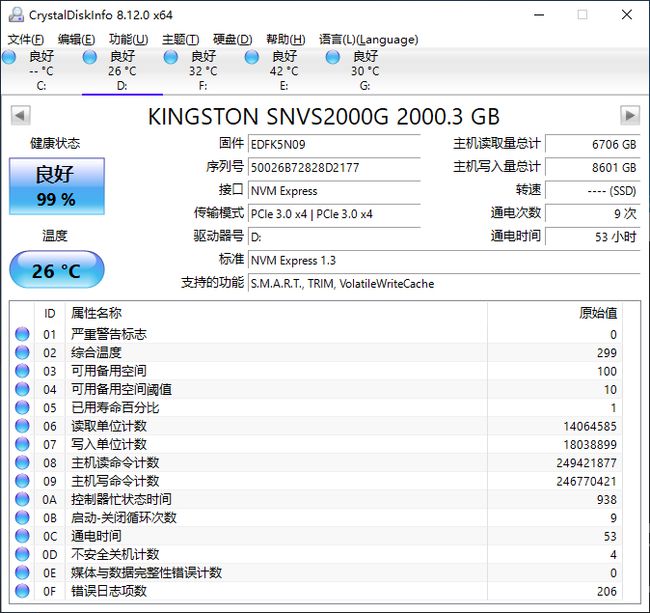
Task: Click status orb for attribute 04 可用备用空间阈值
Action: pyautogui.click(x=22, y=389)
